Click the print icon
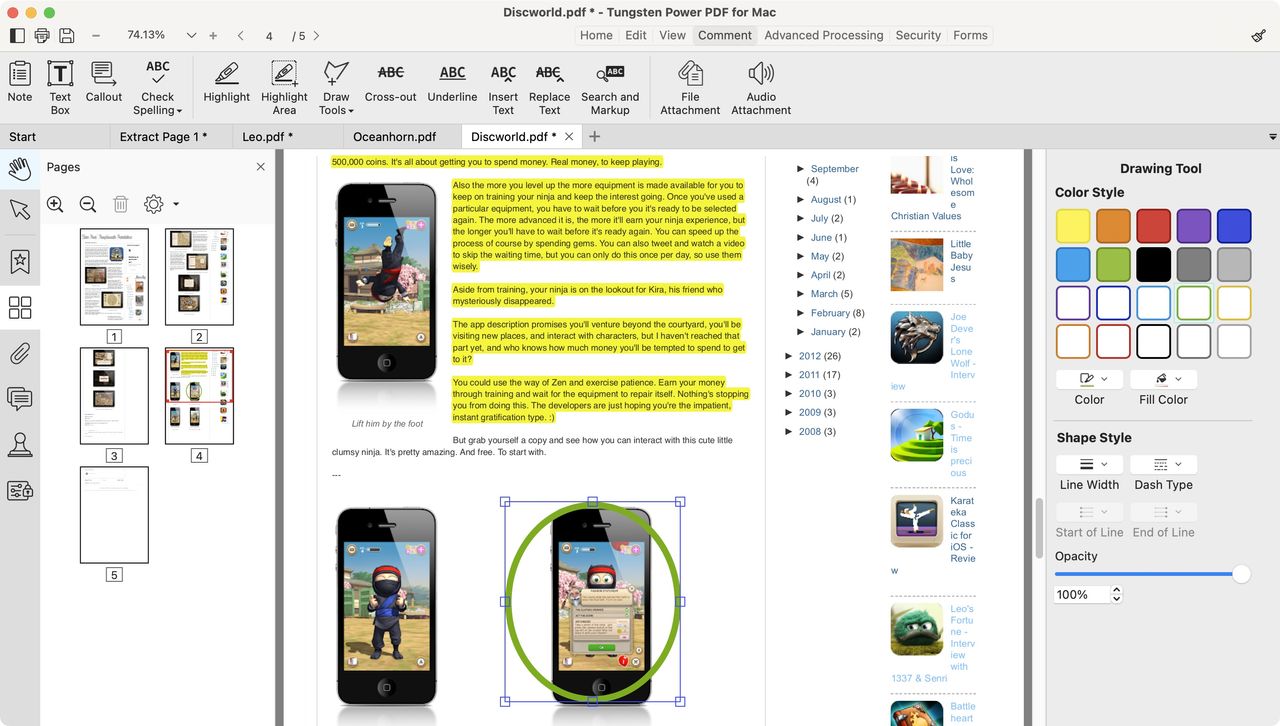The image size is (1280, 726). tap(42, 35)
